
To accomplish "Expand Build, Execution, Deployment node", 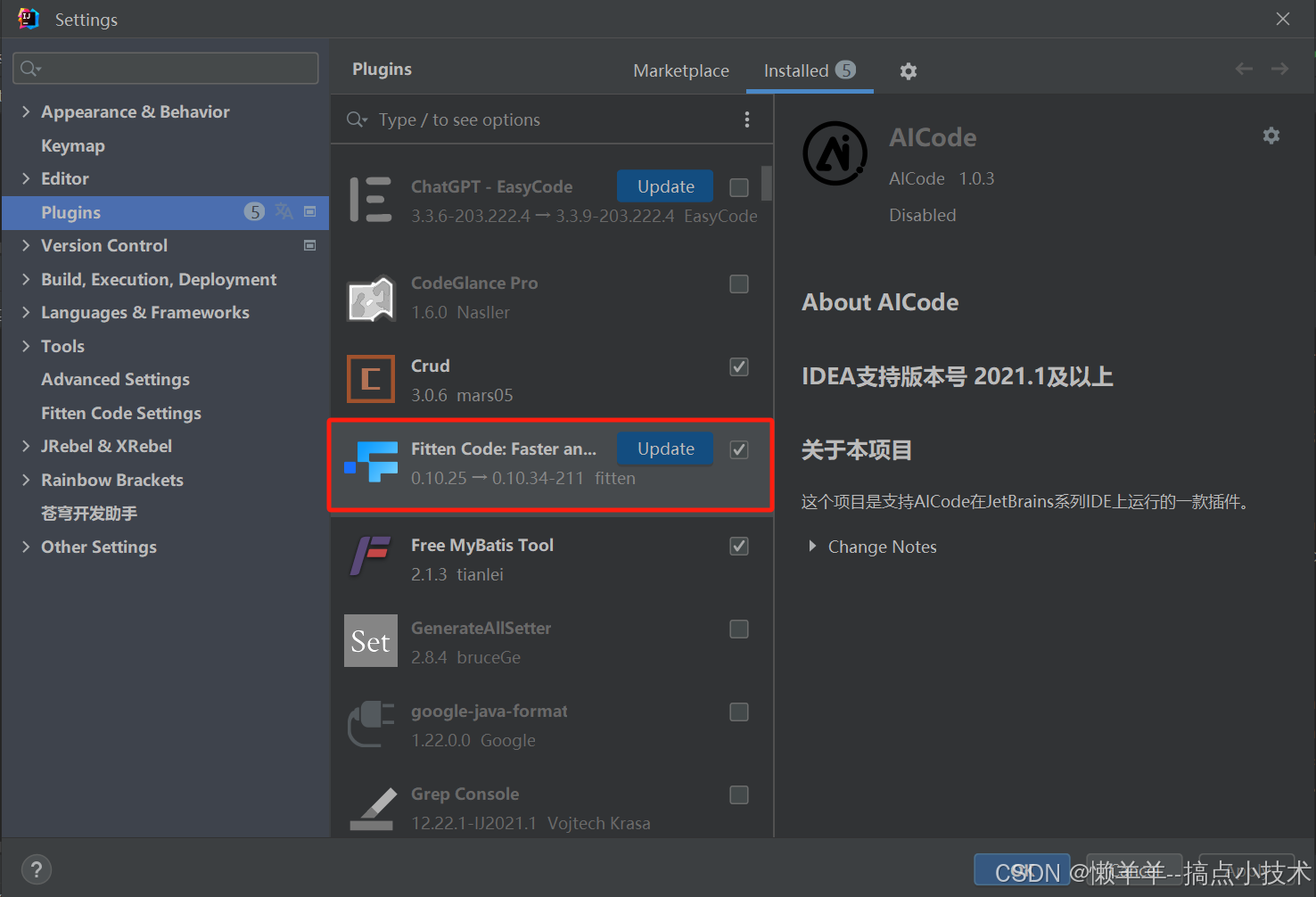I will (26, 279).
